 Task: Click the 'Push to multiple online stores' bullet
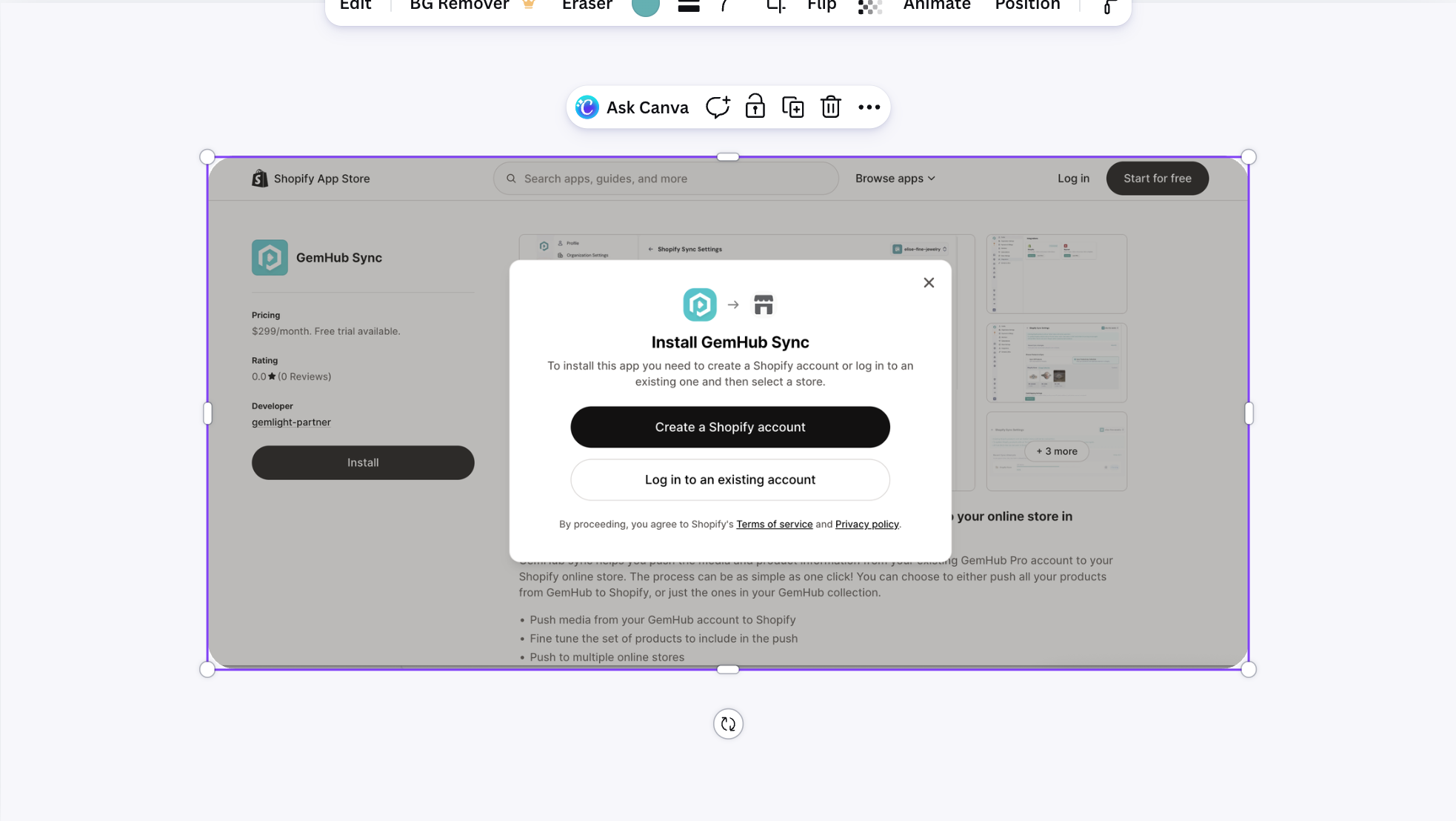point(607,657)
